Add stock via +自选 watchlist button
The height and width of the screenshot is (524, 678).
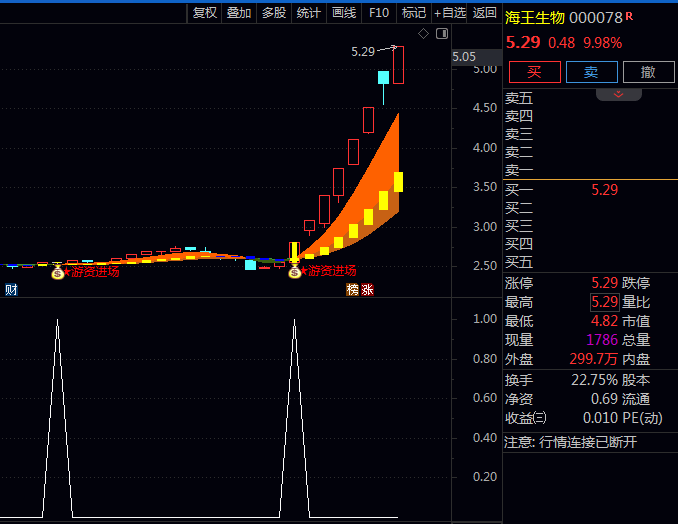click(449, 13)
